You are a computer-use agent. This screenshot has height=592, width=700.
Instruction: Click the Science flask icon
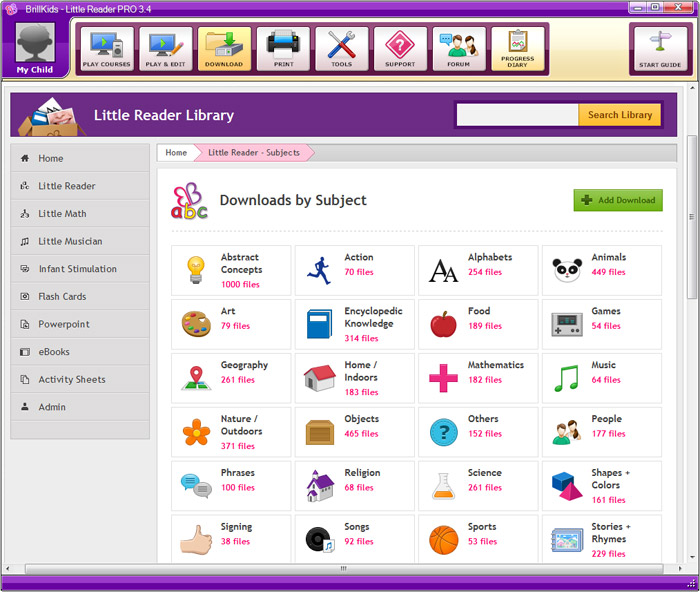point(443,486)
